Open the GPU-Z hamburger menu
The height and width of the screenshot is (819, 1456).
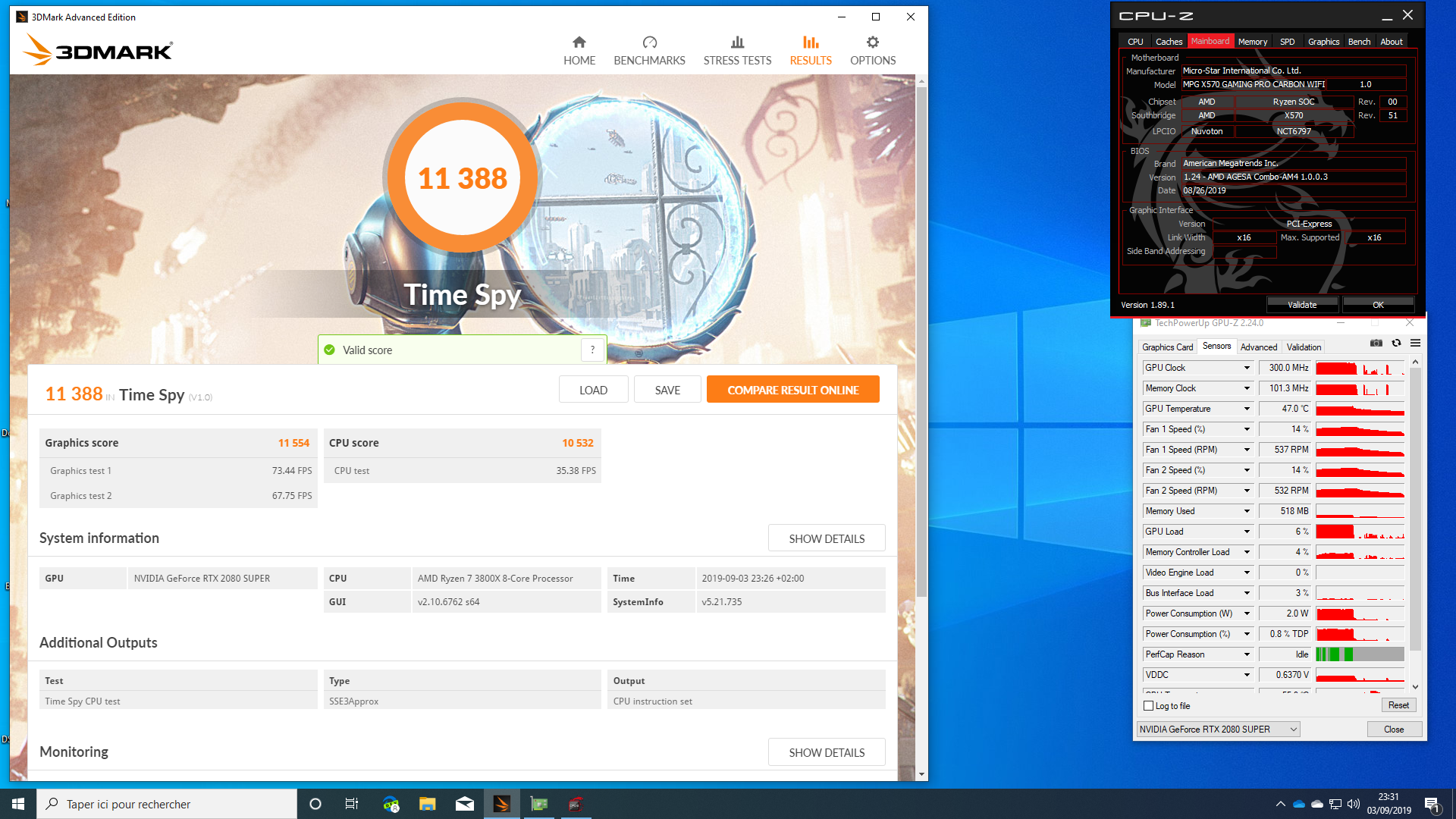pos(1415,344)
